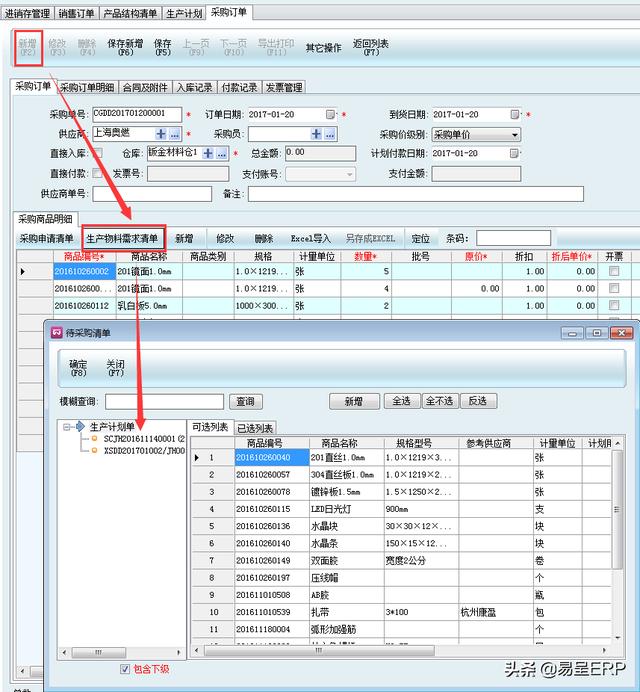Toggle the 包含下级 checkbox
Screen dimensions: 640x692
(x=124, y=669)
